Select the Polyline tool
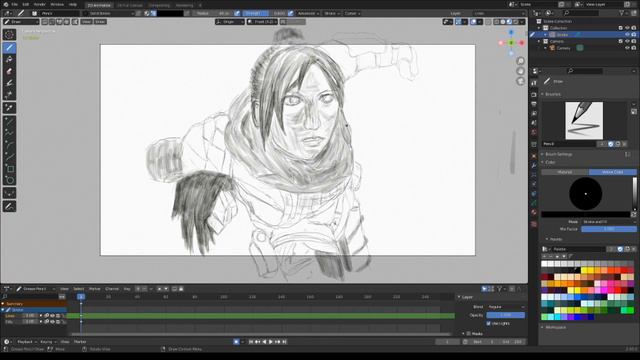The width and height of the screenshot is (640, 360). [9, 133]
